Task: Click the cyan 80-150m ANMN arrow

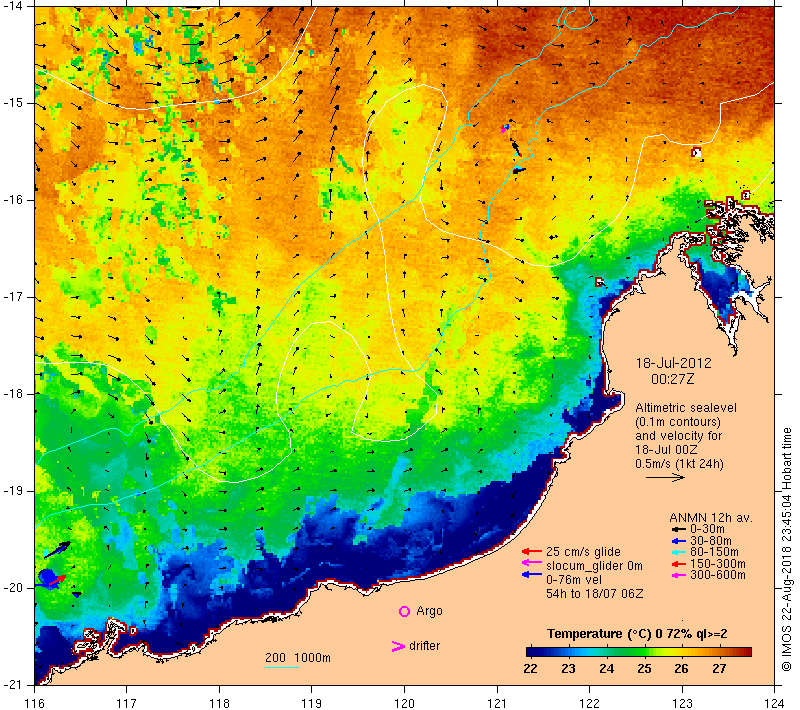Action: (678, 552)
